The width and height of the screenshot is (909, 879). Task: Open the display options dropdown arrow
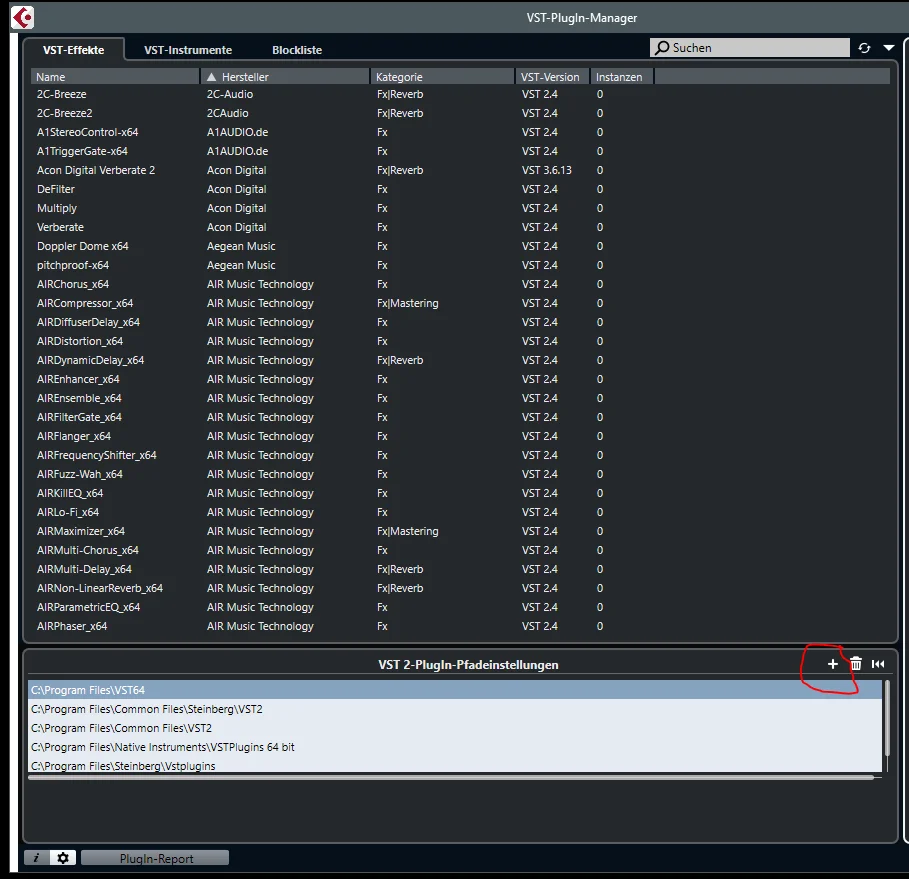888,48
